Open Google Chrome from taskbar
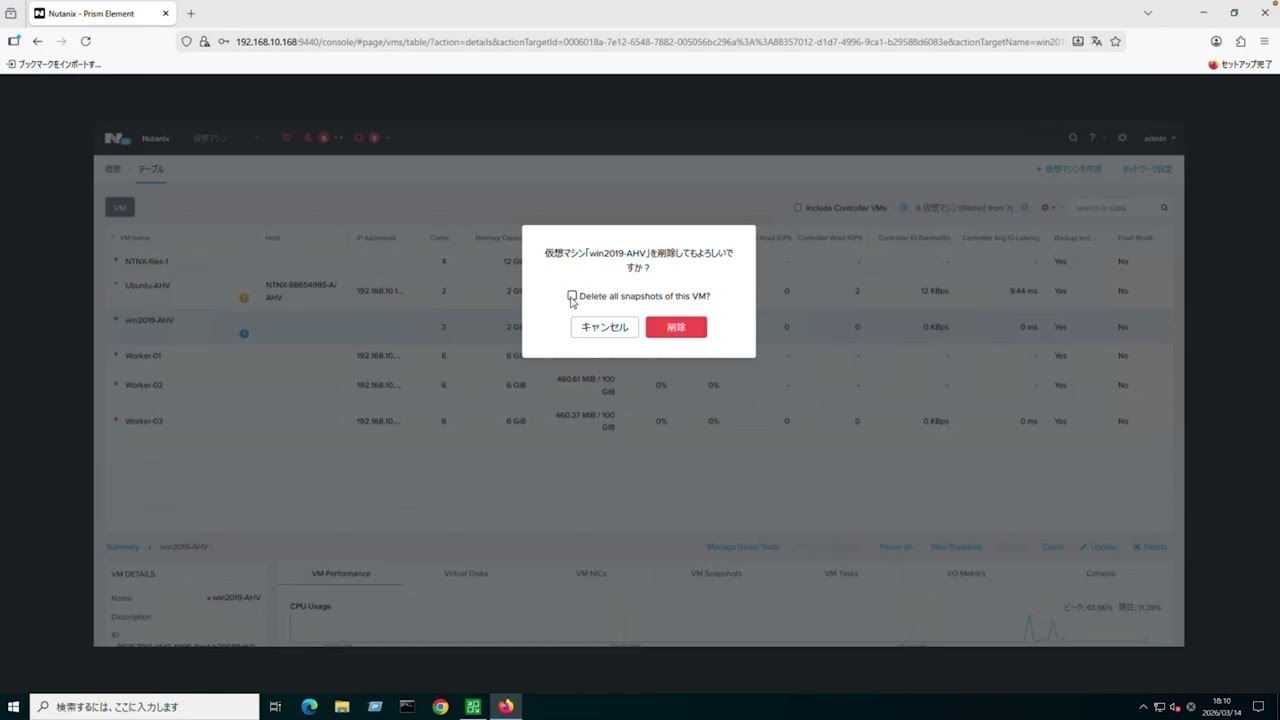The width and height of the screenshot is (1280, 720). click(440, 707)
